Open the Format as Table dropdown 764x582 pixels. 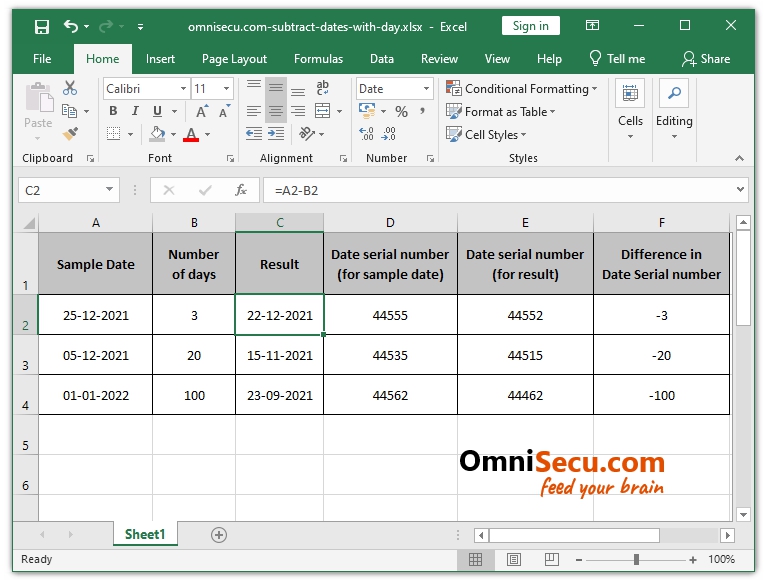pyautogui.click(x=501, y=112)
